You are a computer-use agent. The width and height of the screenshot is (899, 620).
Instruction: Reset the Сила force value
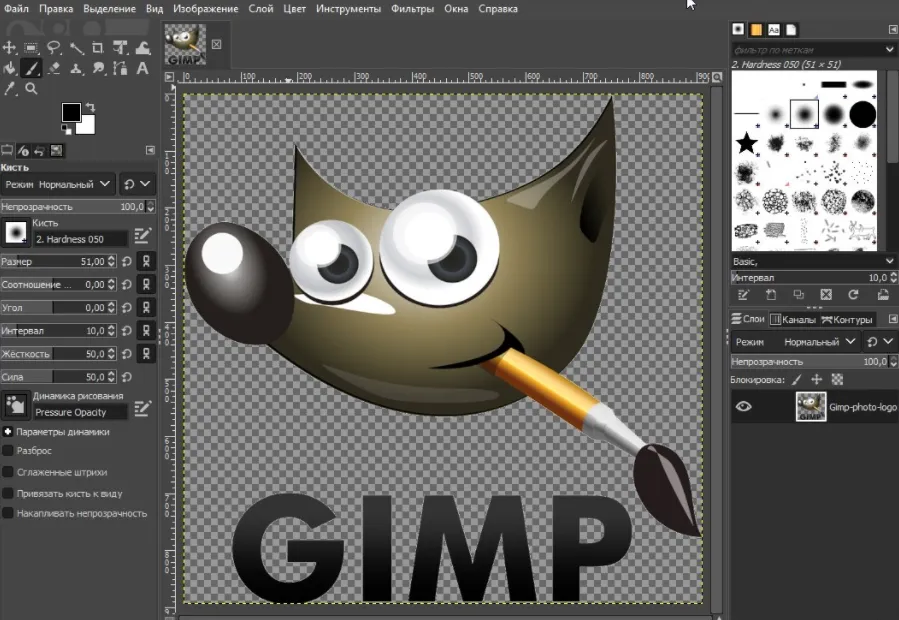coord(127,377)
